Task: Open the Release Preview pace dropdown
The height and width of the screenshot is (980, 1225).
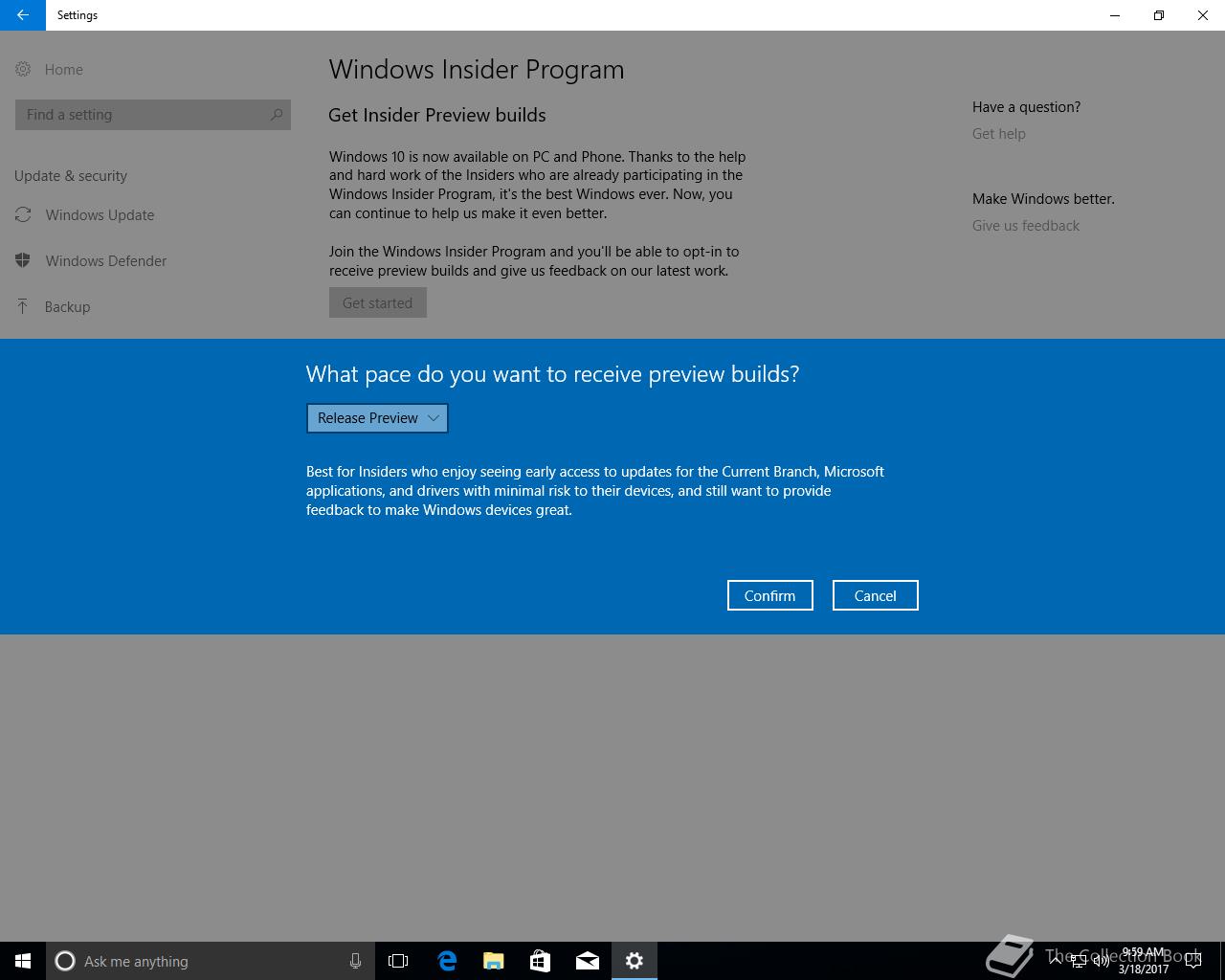Action: 377,418
